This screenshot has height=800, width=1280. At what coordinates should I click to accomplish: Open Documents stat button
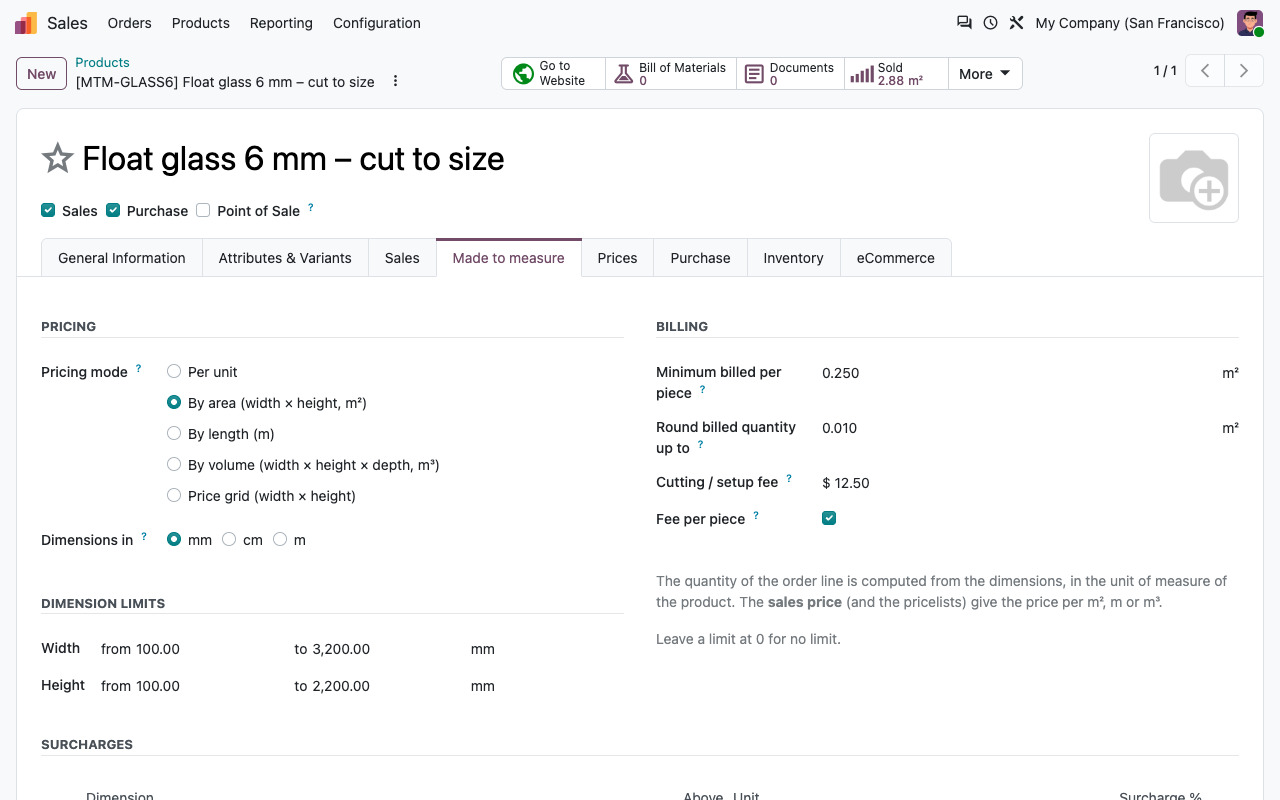[790, 74]
